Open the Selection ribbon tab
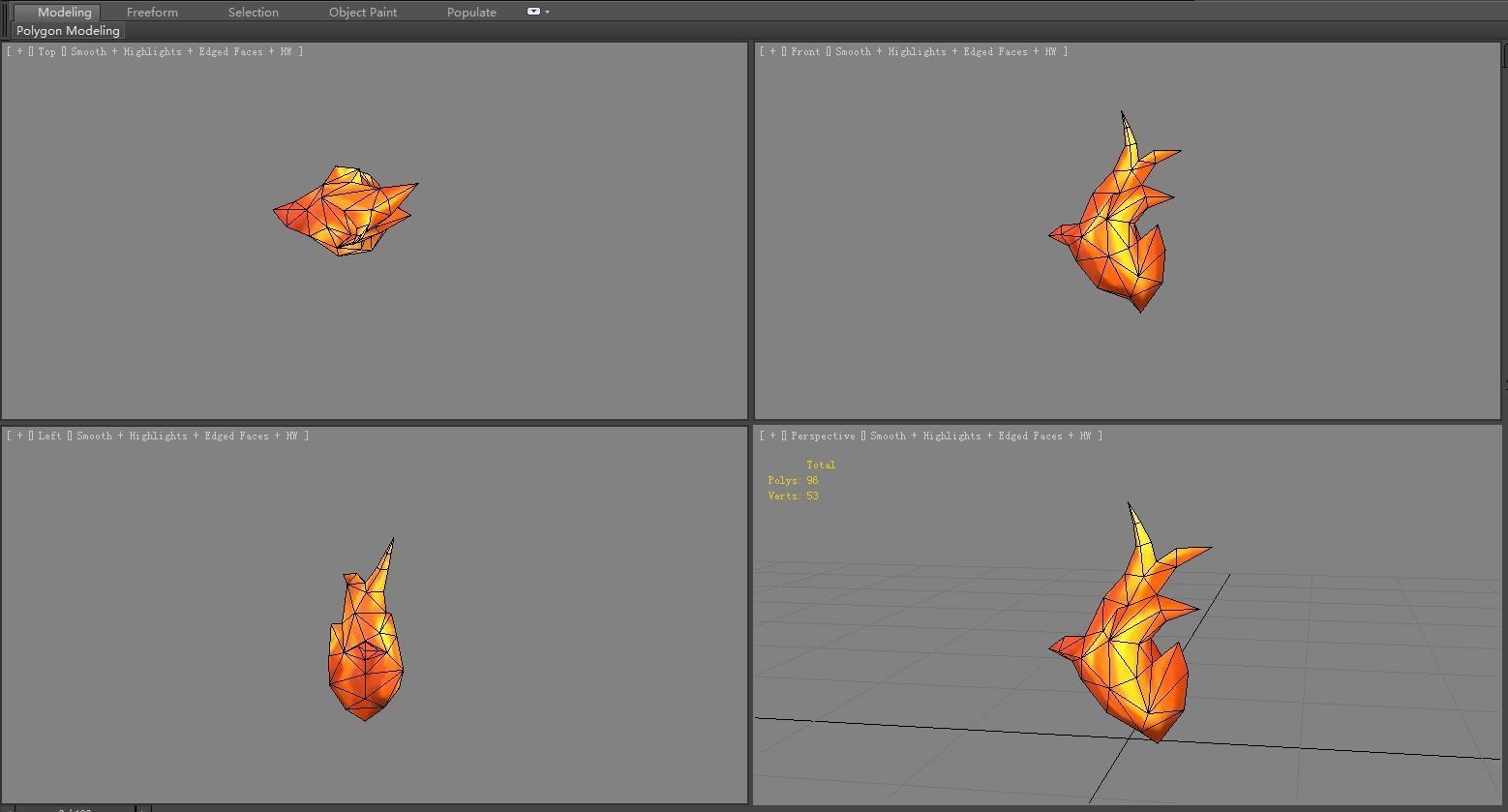The height and width of the screenshot is (812, 1508). (254, 13)
